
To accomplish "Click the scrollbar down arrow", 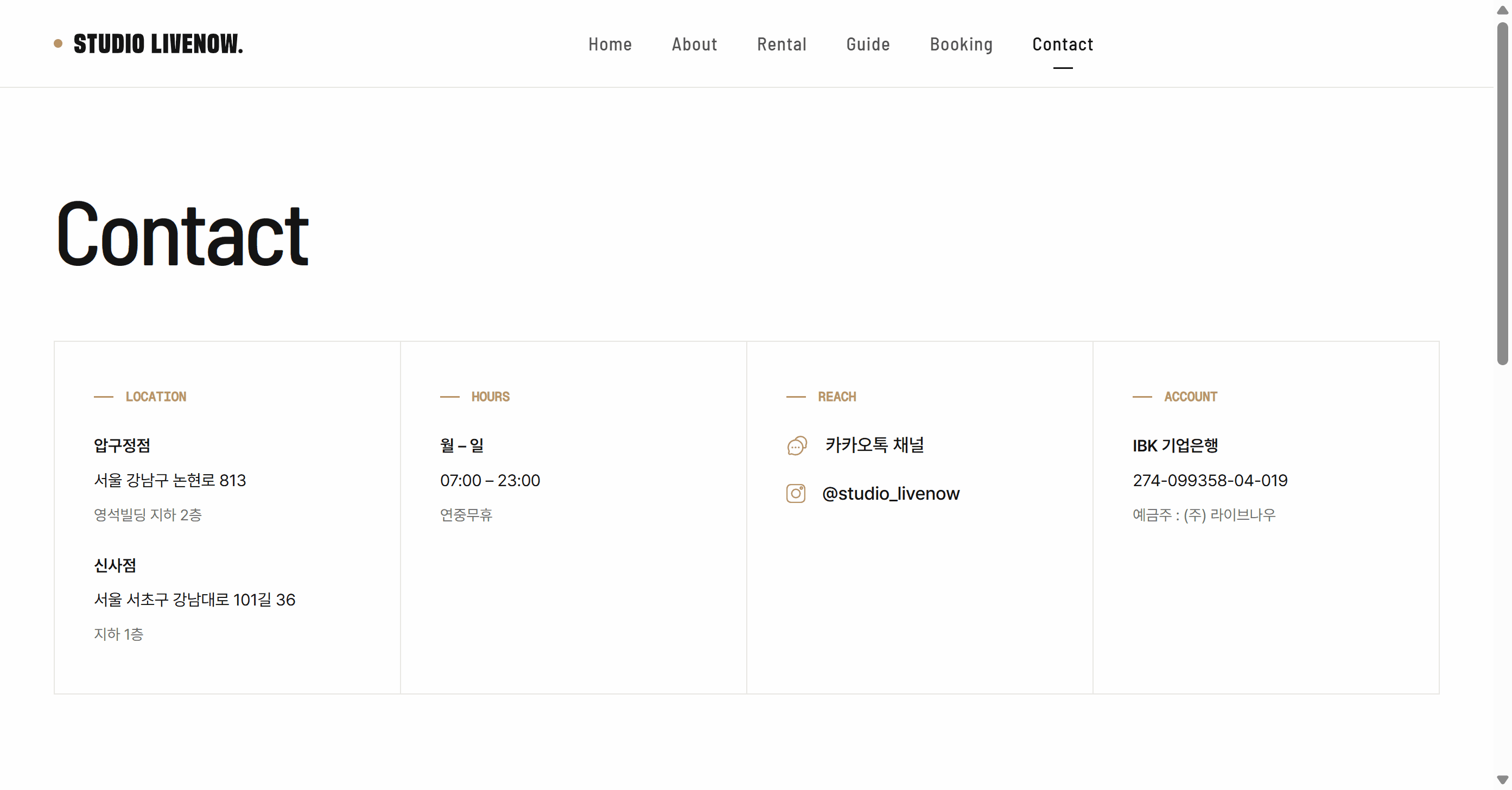I will 1502,780.
